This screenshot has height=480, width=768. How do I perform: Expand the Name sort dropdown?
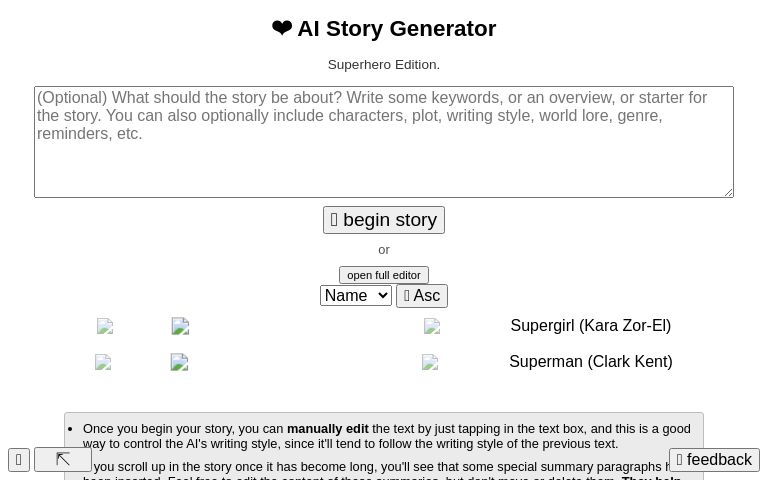[x=355, y=296]
